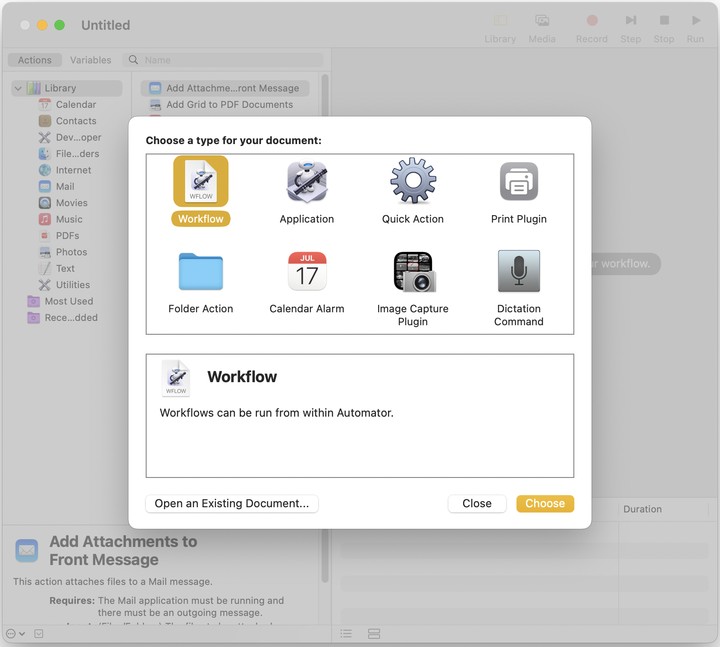Select Calendar in the Library sidebar
The height and width of the screenshot is (647, 720).
point(76,104)
